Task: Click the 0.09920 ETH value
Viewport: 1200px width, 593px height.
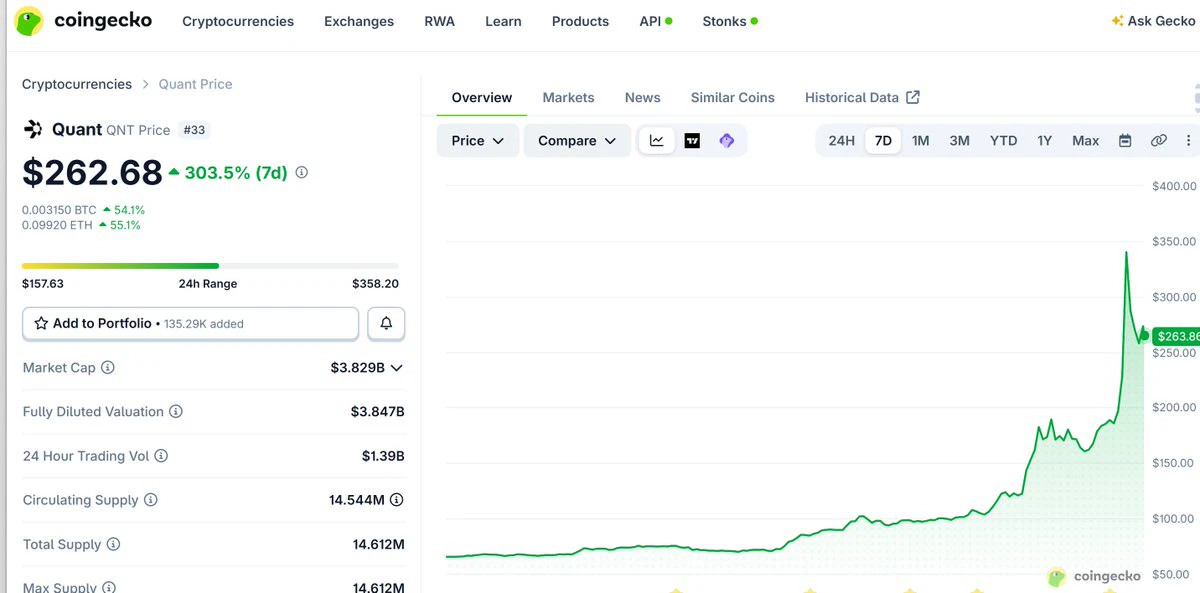Action: 57,225
